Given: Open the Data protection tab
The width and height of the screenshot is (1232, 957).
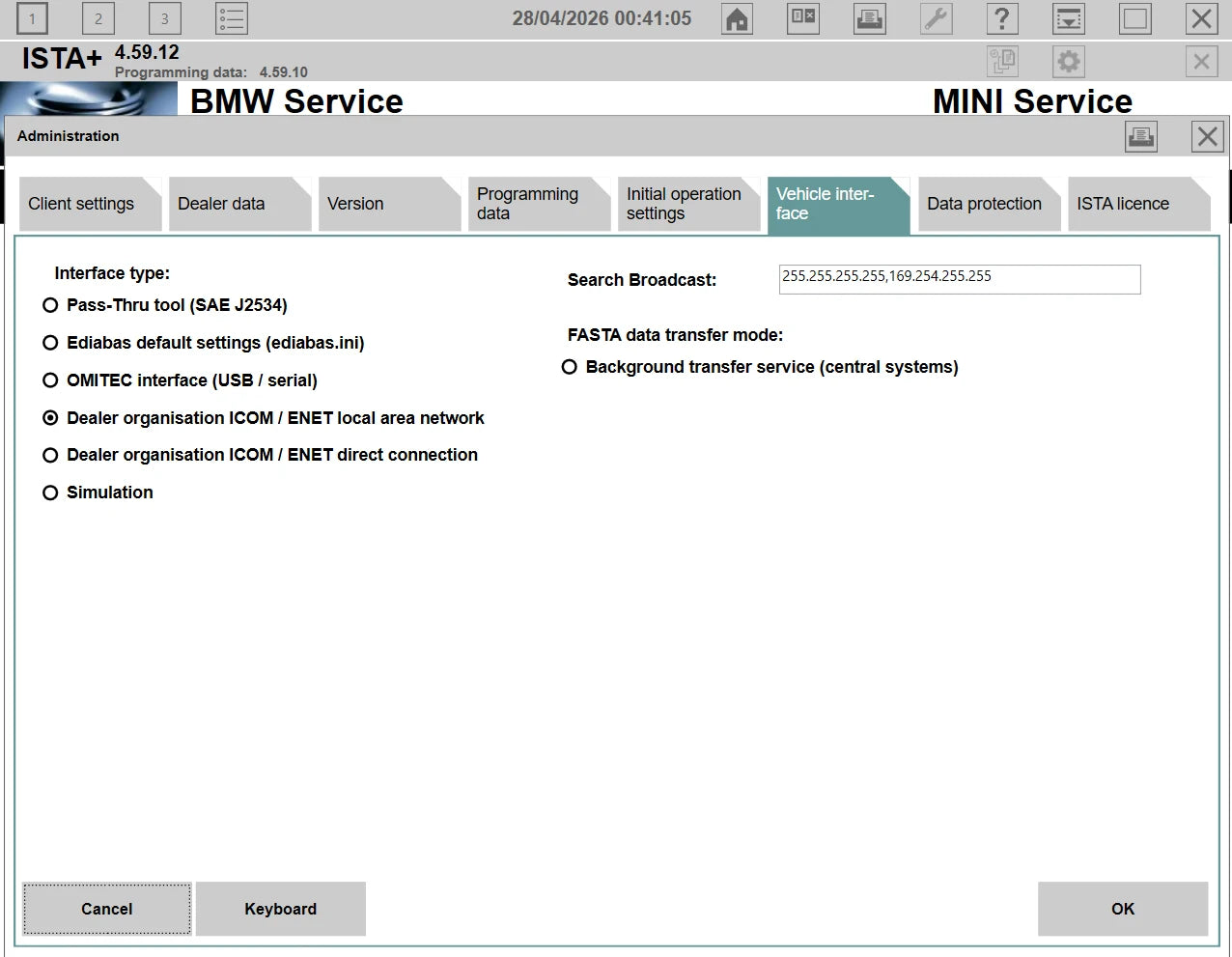Looking at the screenshot, I should pyautogui.click(x=989, y=204).
